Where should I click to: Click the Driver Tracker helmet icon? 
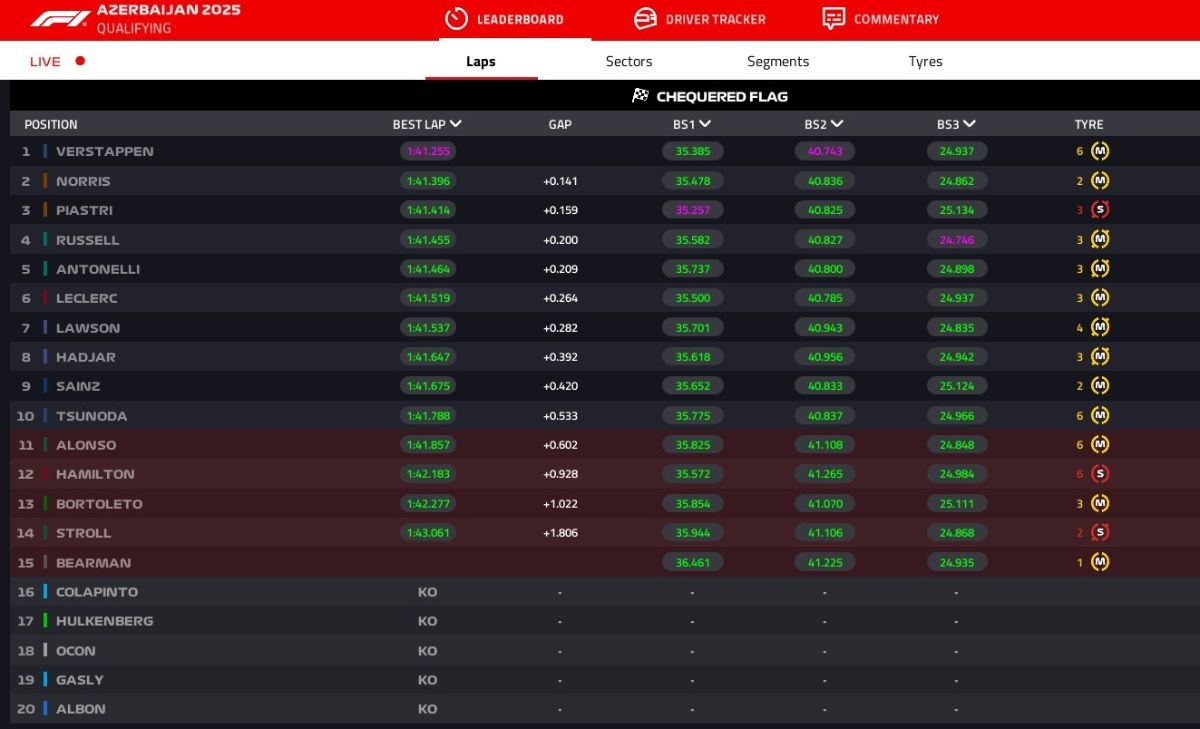click(645, 19)
